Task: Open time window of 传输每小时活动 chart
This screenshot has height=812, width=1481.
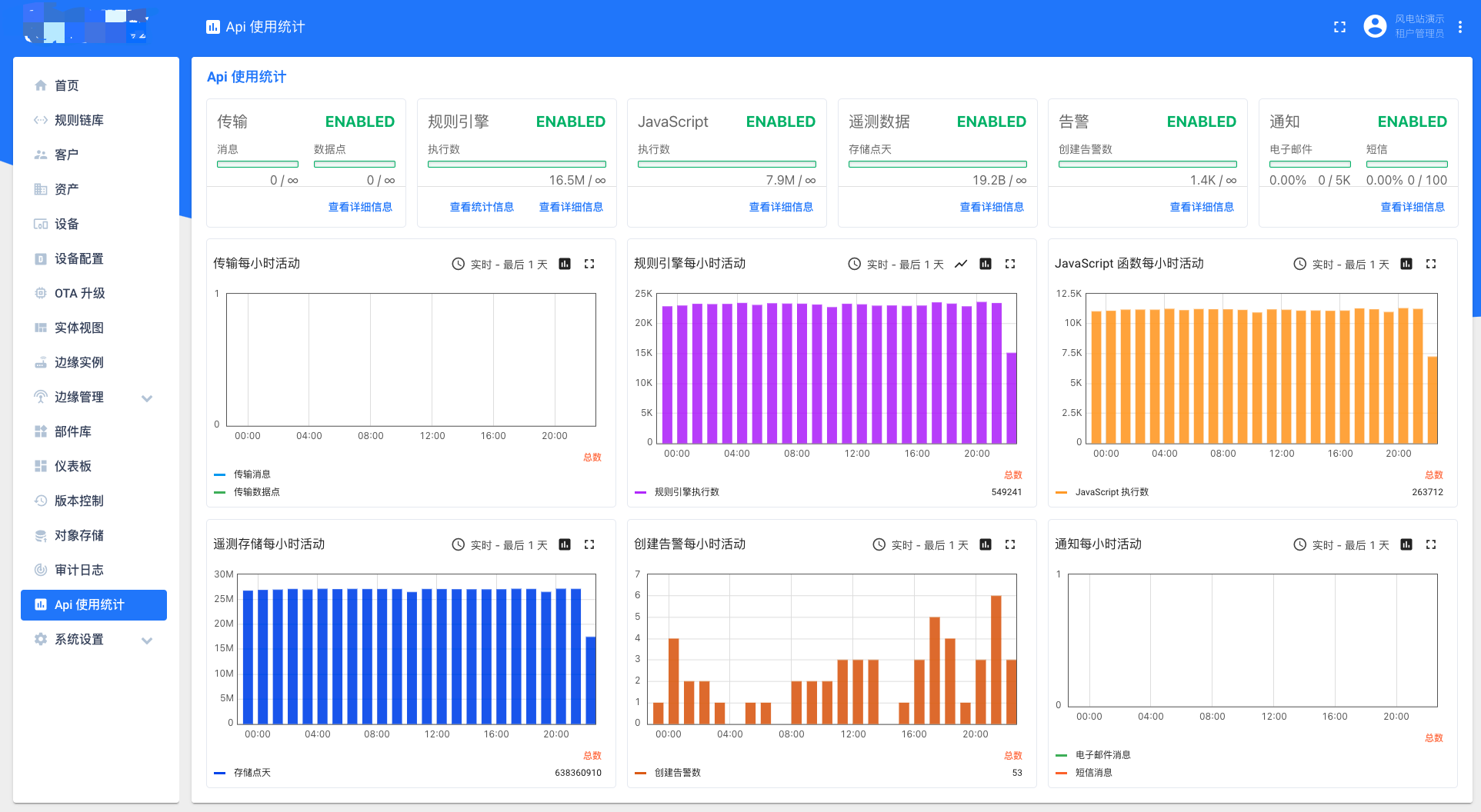Action: point(499,264)
